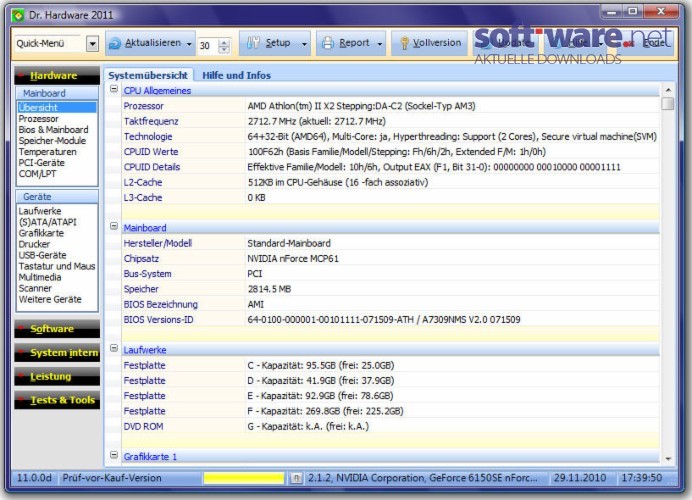Click the Vollversion key icon
This screenshot has width=692, height=500.
point(404,43)
